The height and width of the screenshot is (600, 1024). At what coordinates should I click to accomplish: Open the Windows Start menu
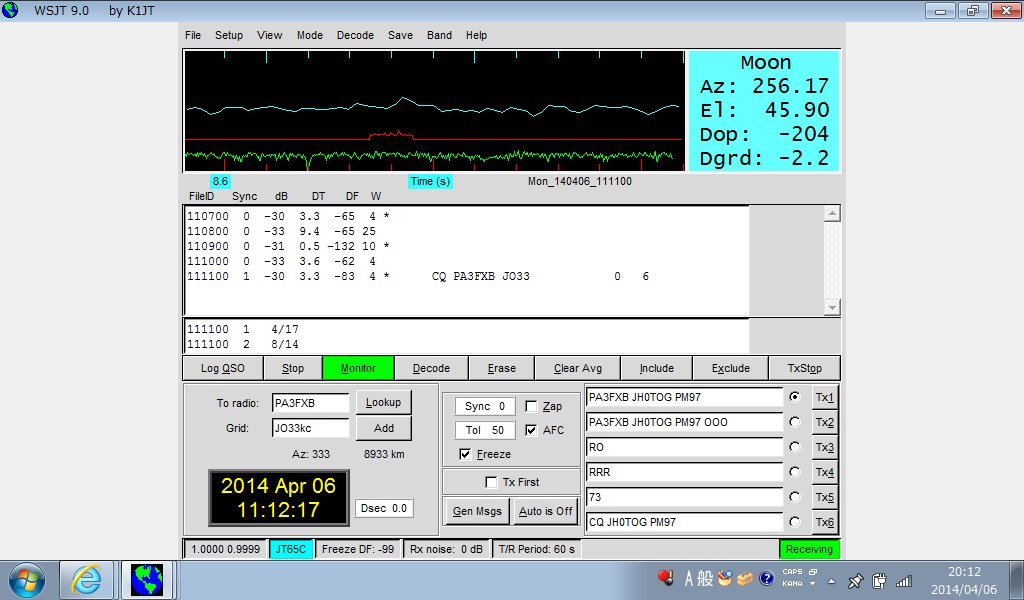pyautogui.click(x=27, y=580)
